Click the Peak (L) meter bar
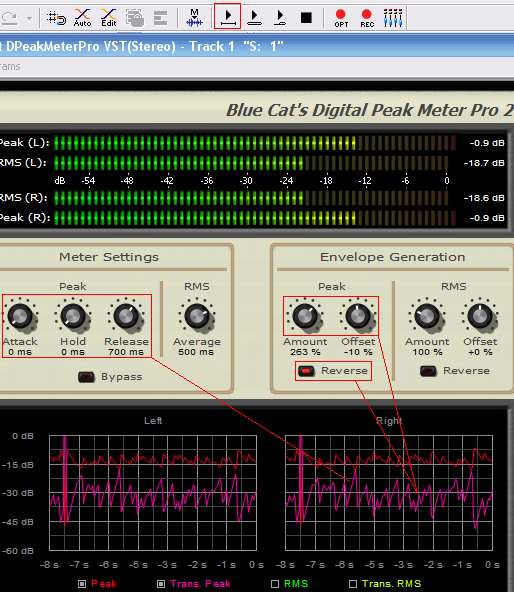This screenshot has width=514, height=592. [x=255, y=143]
